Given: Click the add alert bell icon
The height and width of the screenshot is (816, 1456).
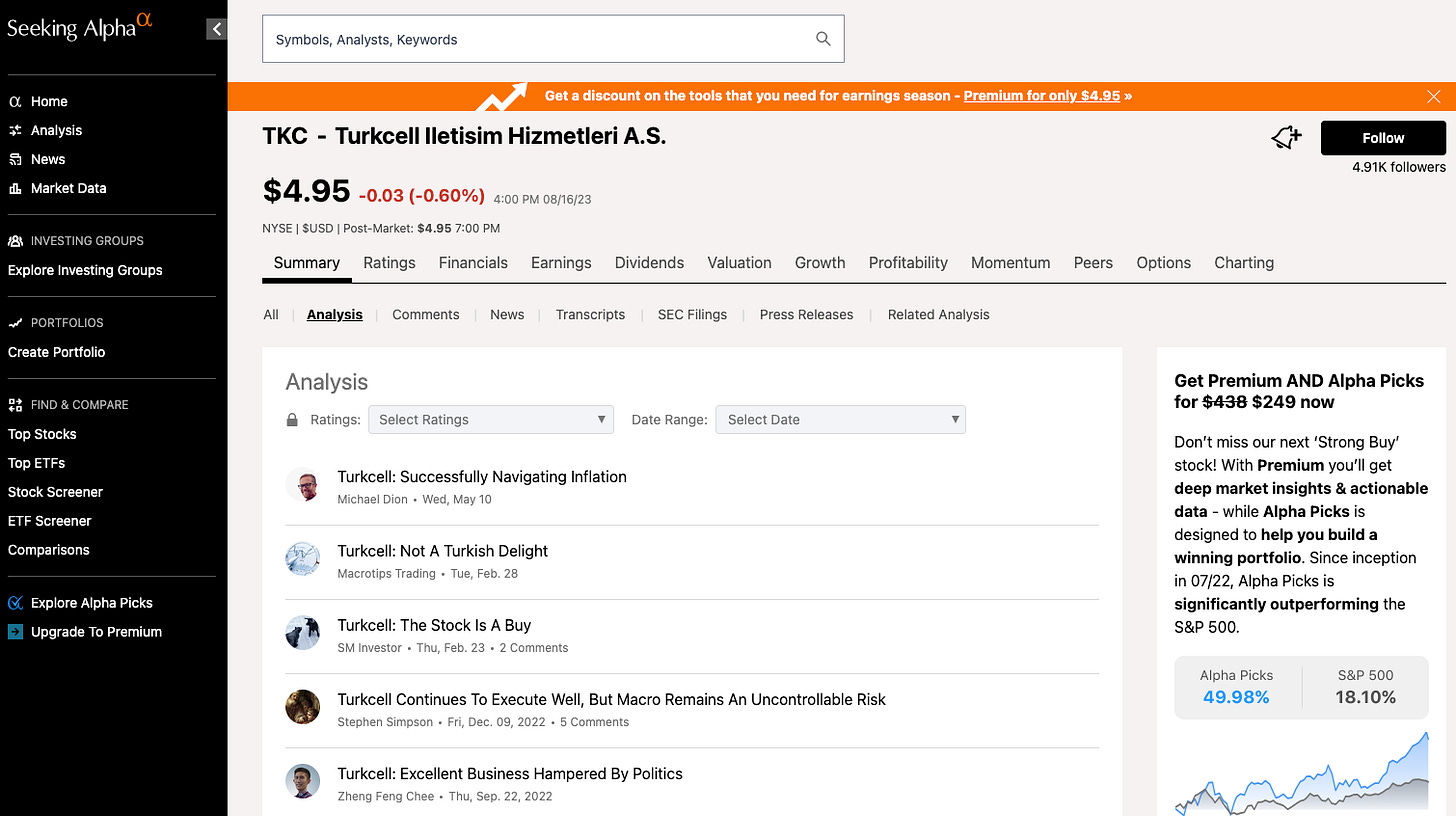Looking at the screenshot, I should point(1287,138).
